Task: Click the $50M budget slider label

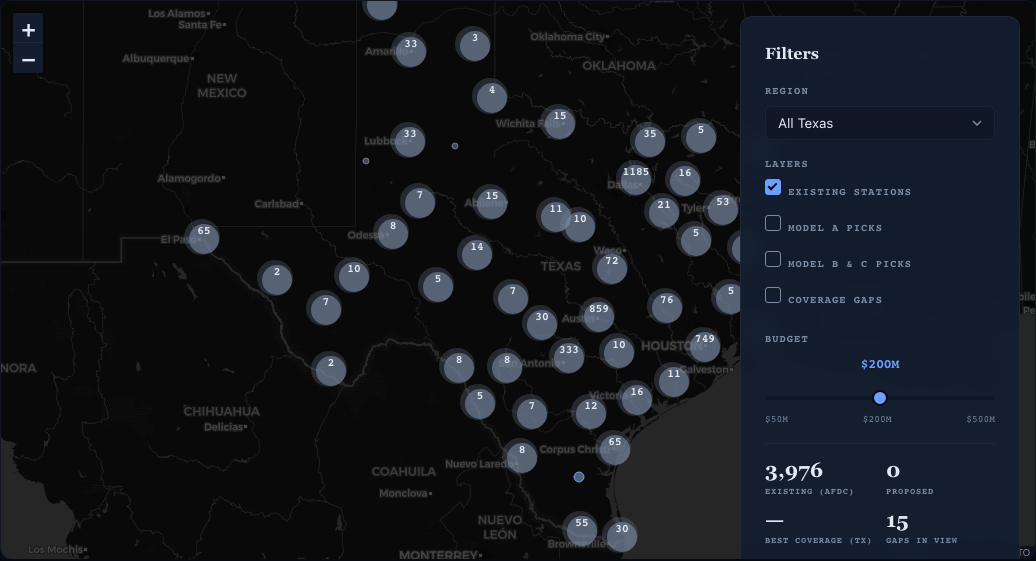Action: pyautogui.click(x=776, y=420)
